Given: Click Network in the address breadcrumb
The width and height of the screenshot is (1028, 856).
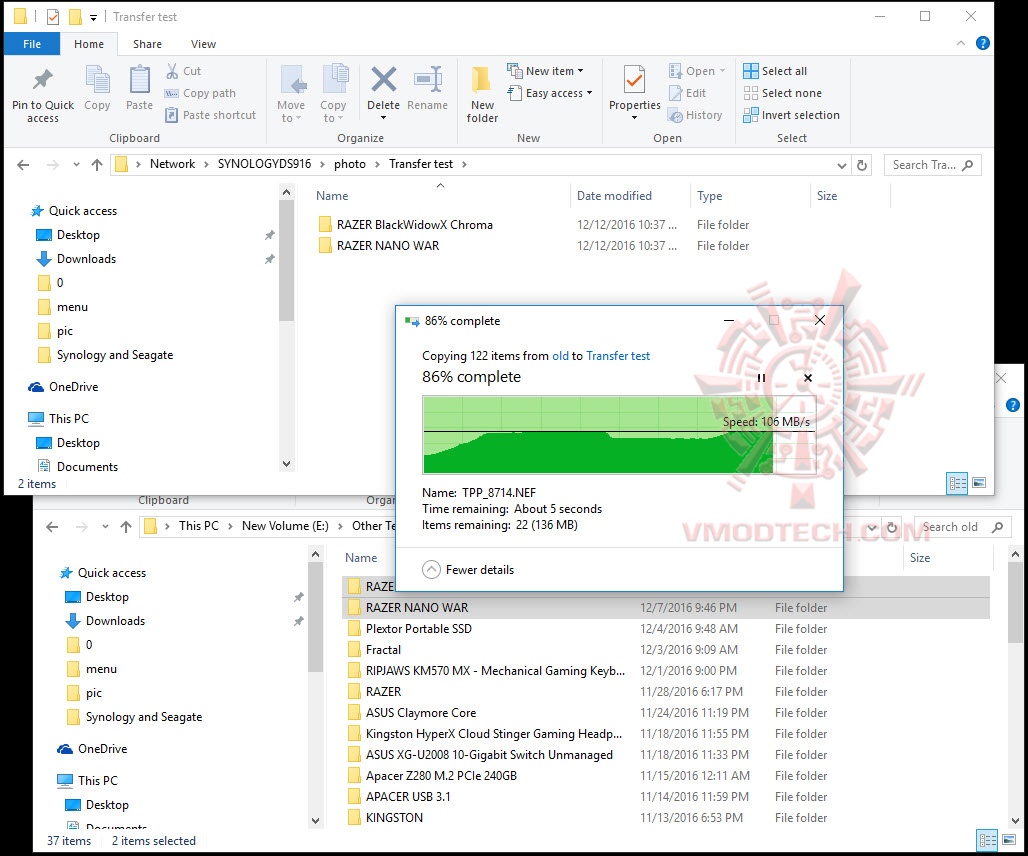Looking at the screenshot, I should pyautogui.click(x=172, y=164).
